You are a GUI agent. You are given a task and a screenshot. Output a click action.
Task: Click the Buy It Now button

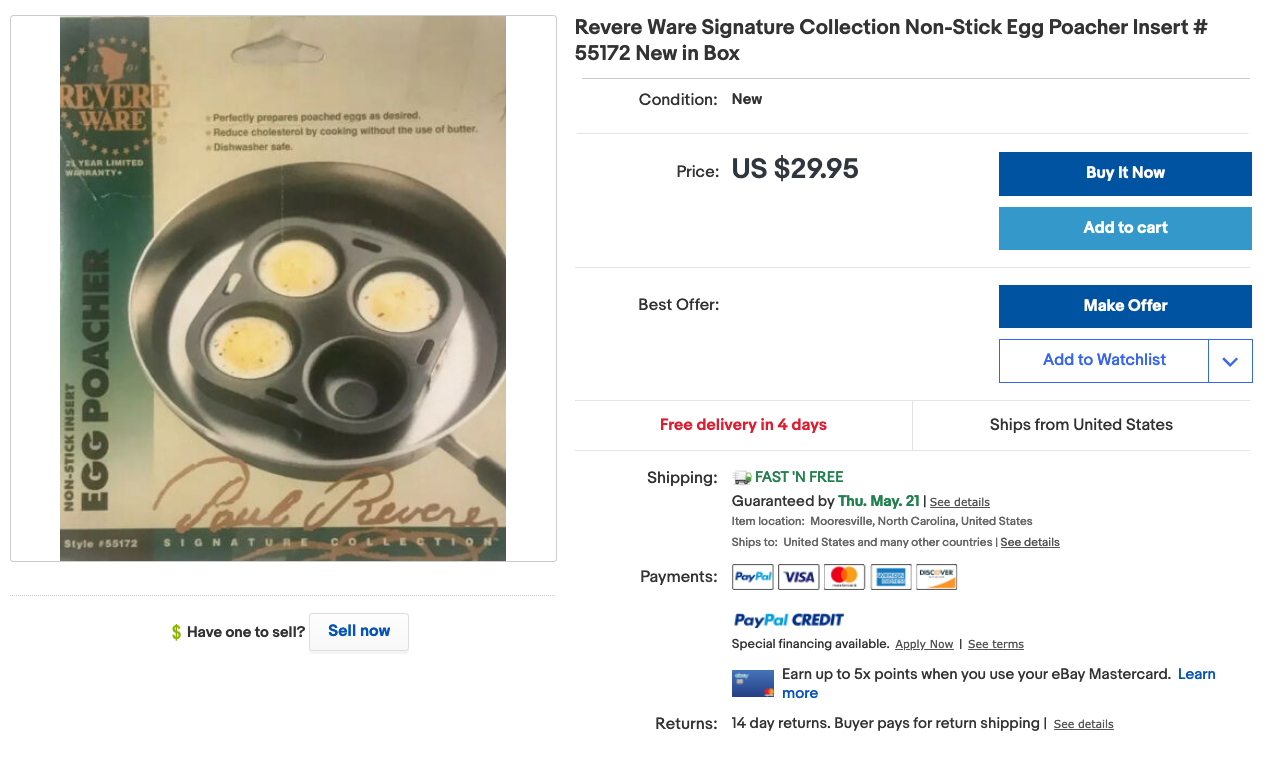click(x=1124, y=173)
